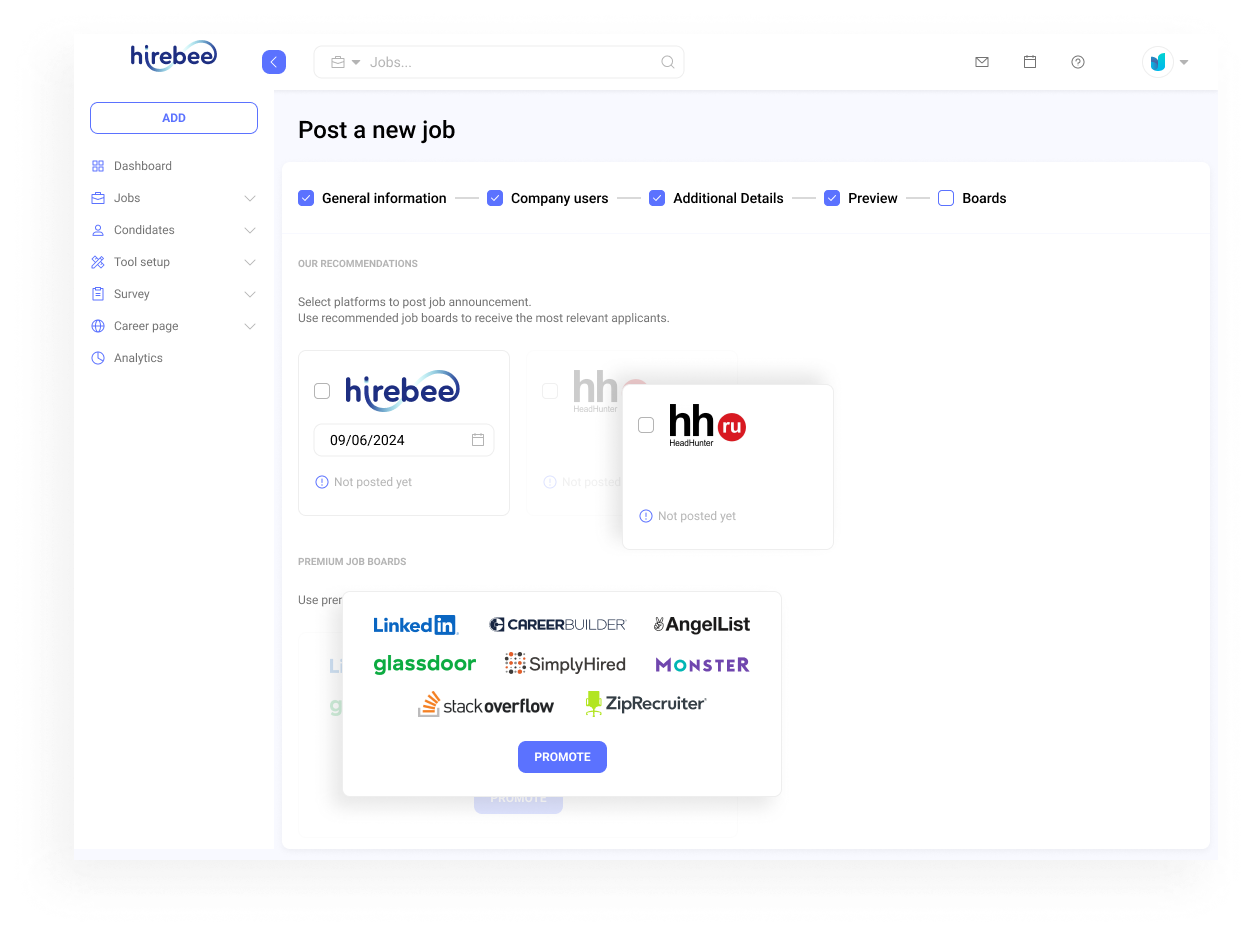Select the hh.ru job board checkbox
This screenshot has width=1252, height=934.
coord(645,424)
